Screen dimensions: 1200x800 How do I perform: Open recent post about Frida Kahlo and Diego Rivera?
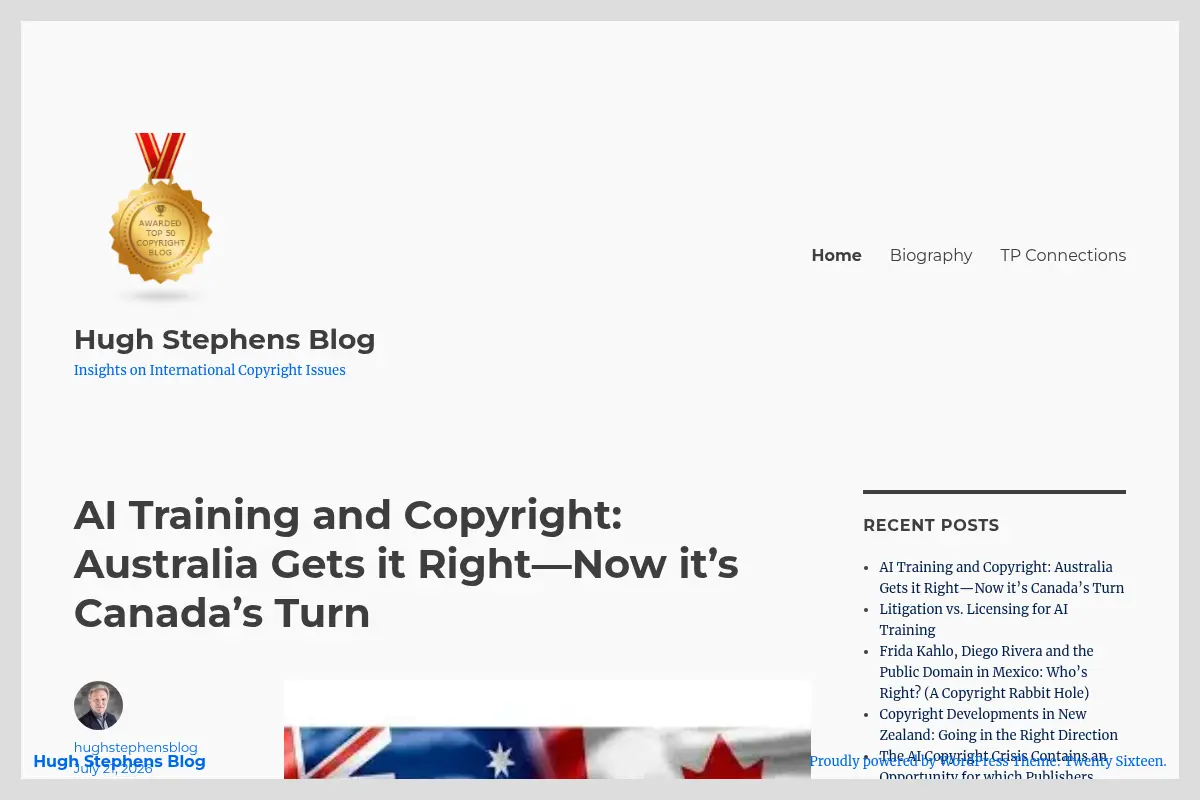(x=986, y=672)
